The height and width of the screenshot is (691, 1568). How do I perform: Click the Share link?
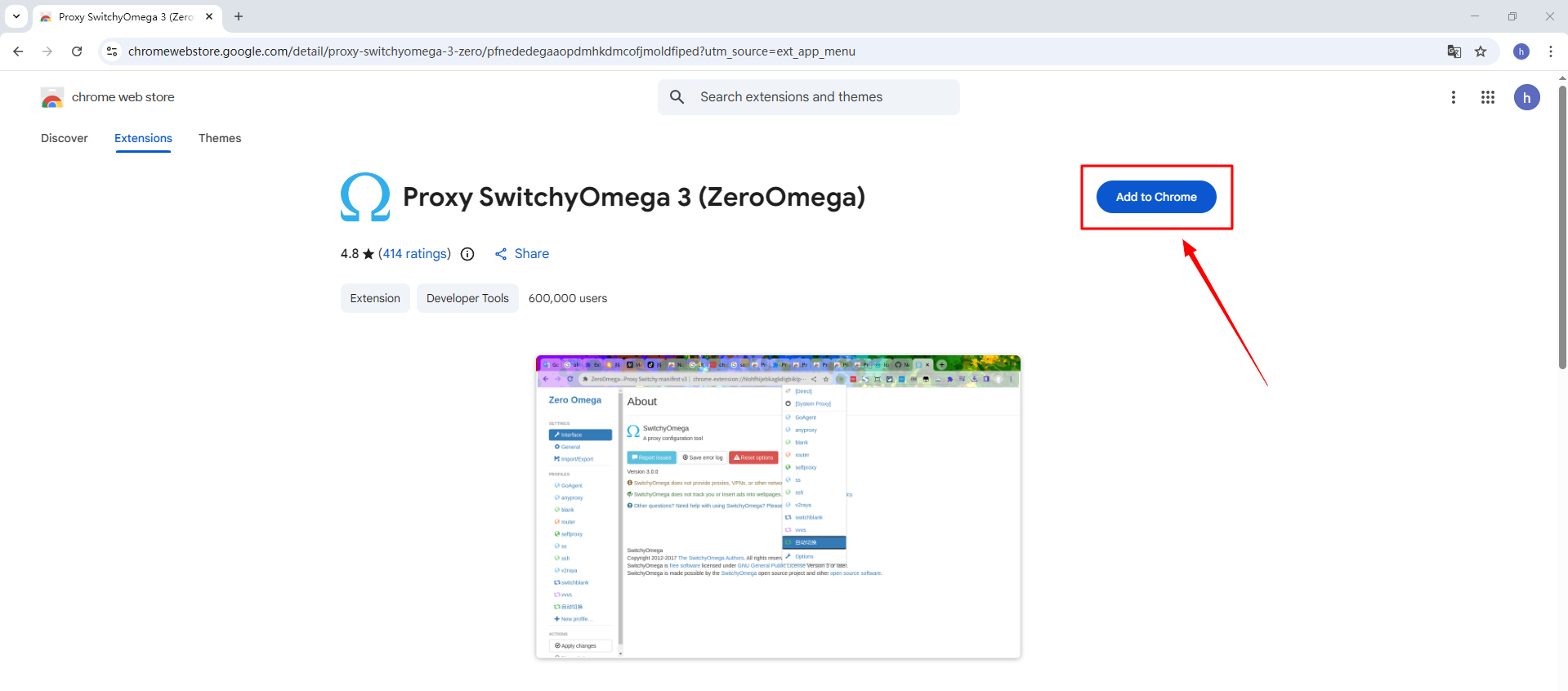[522, 254]
